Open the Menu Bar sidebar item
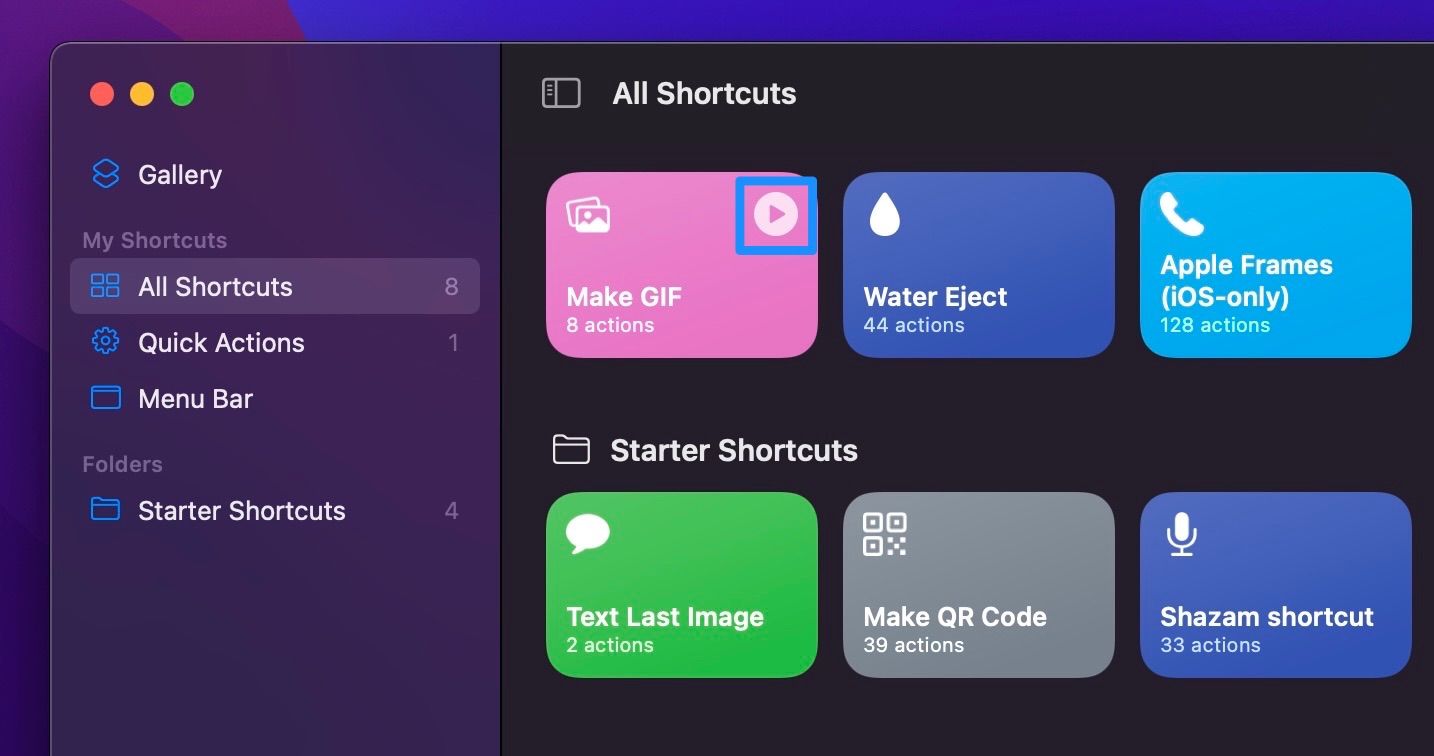Viewport: 1434px width, 756px height. pos(195,399)
